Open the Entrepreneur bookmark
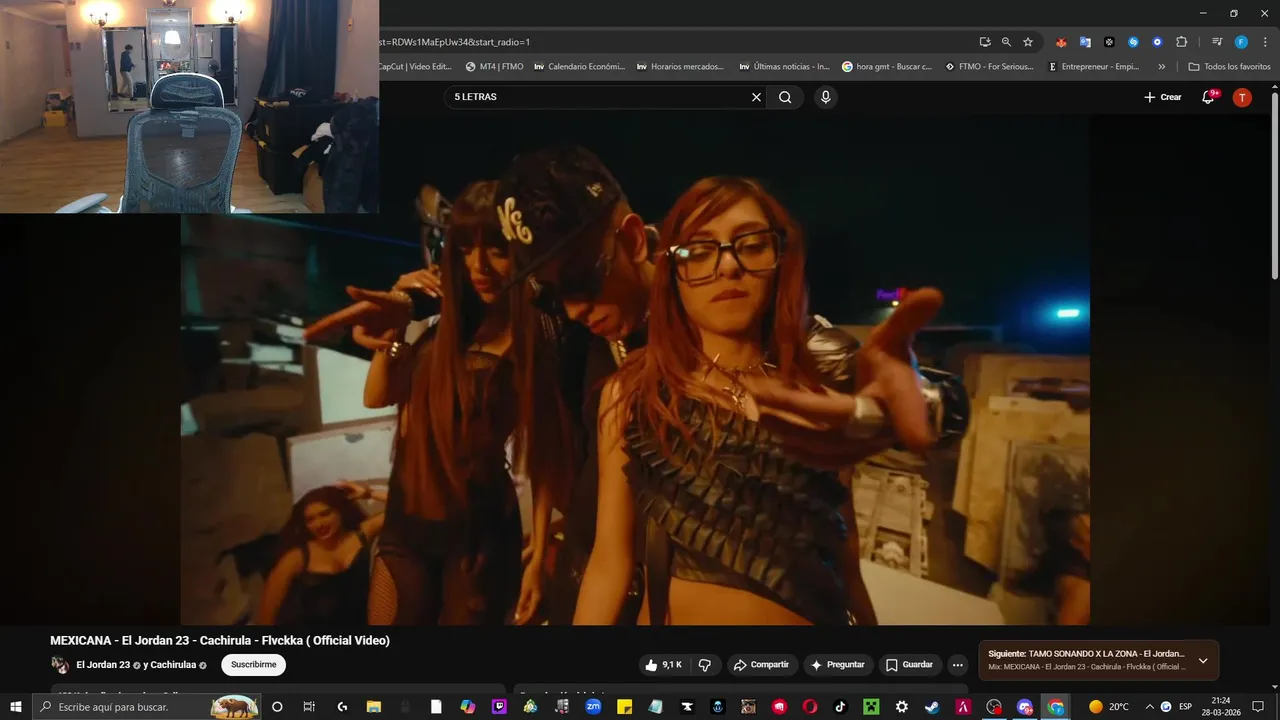The height and width of the screenshot is (720, 1280). coord(1093,67)
